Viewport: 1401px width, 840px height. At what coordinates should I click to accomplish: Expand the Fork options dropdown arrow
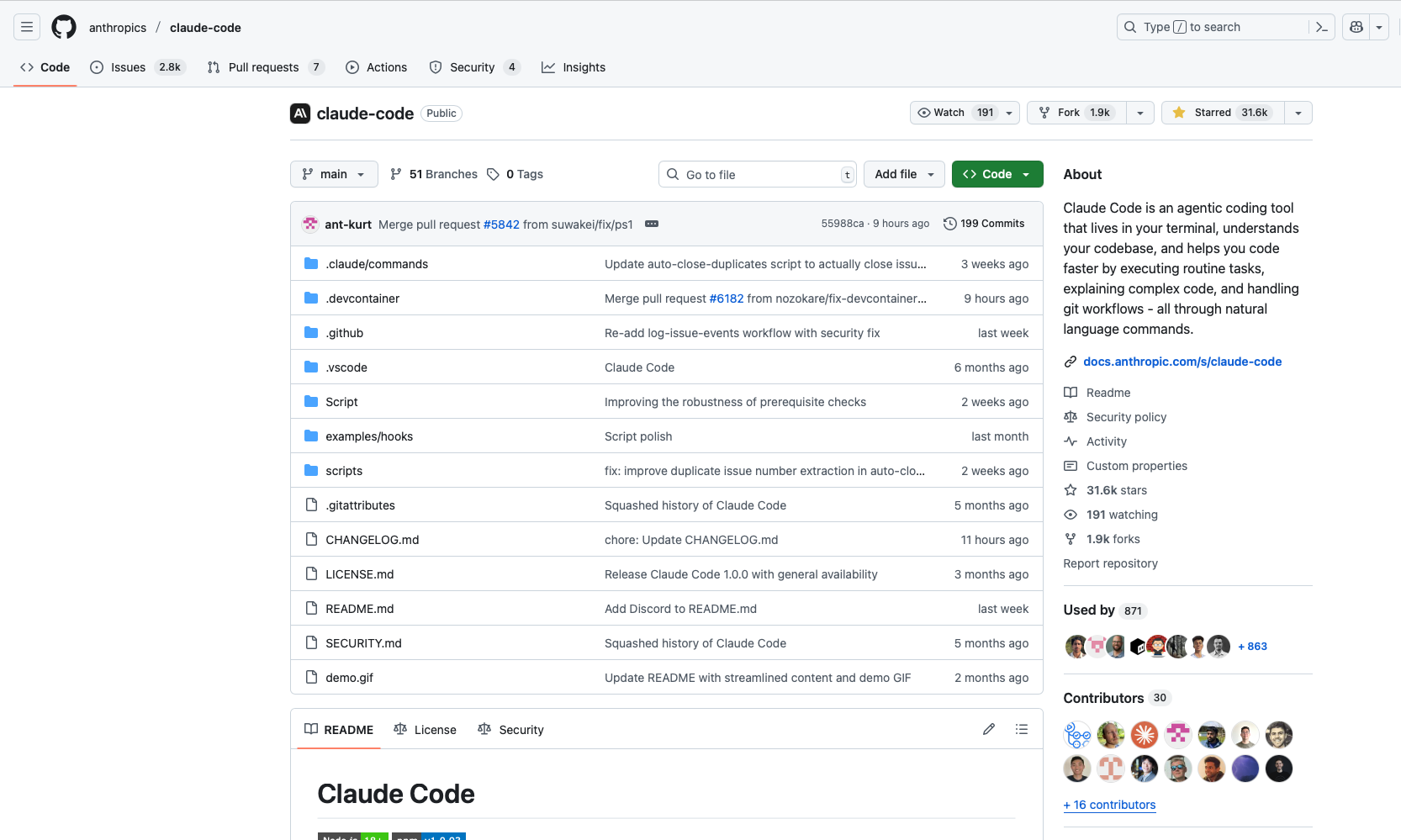[x=1140, y=113]
